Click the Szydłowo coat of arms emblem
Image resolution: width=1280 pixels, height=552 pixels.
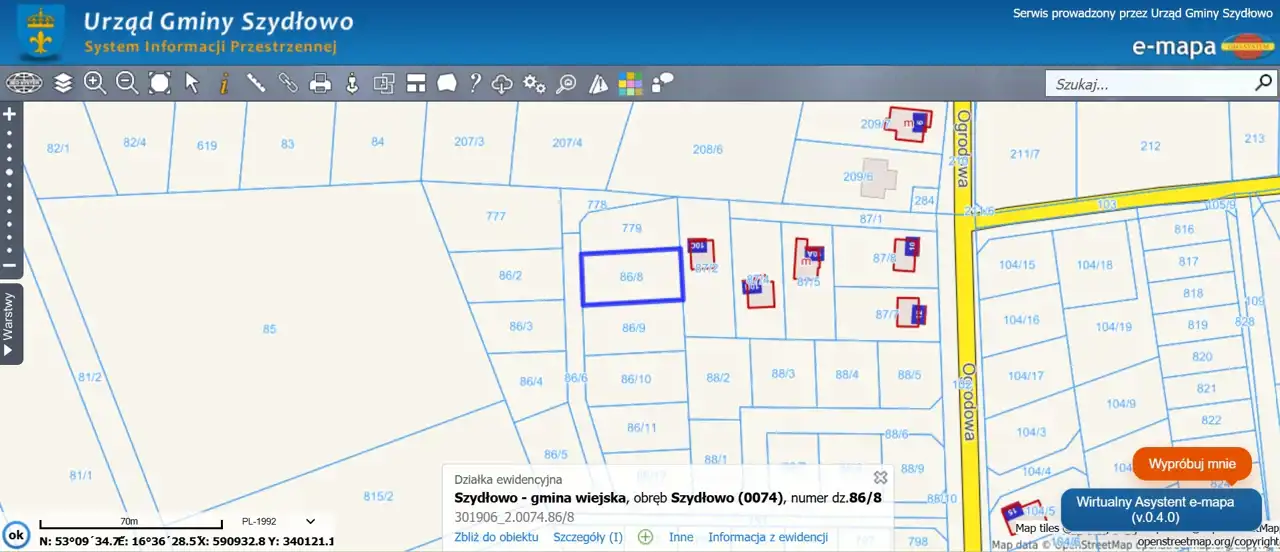(40, 33)
